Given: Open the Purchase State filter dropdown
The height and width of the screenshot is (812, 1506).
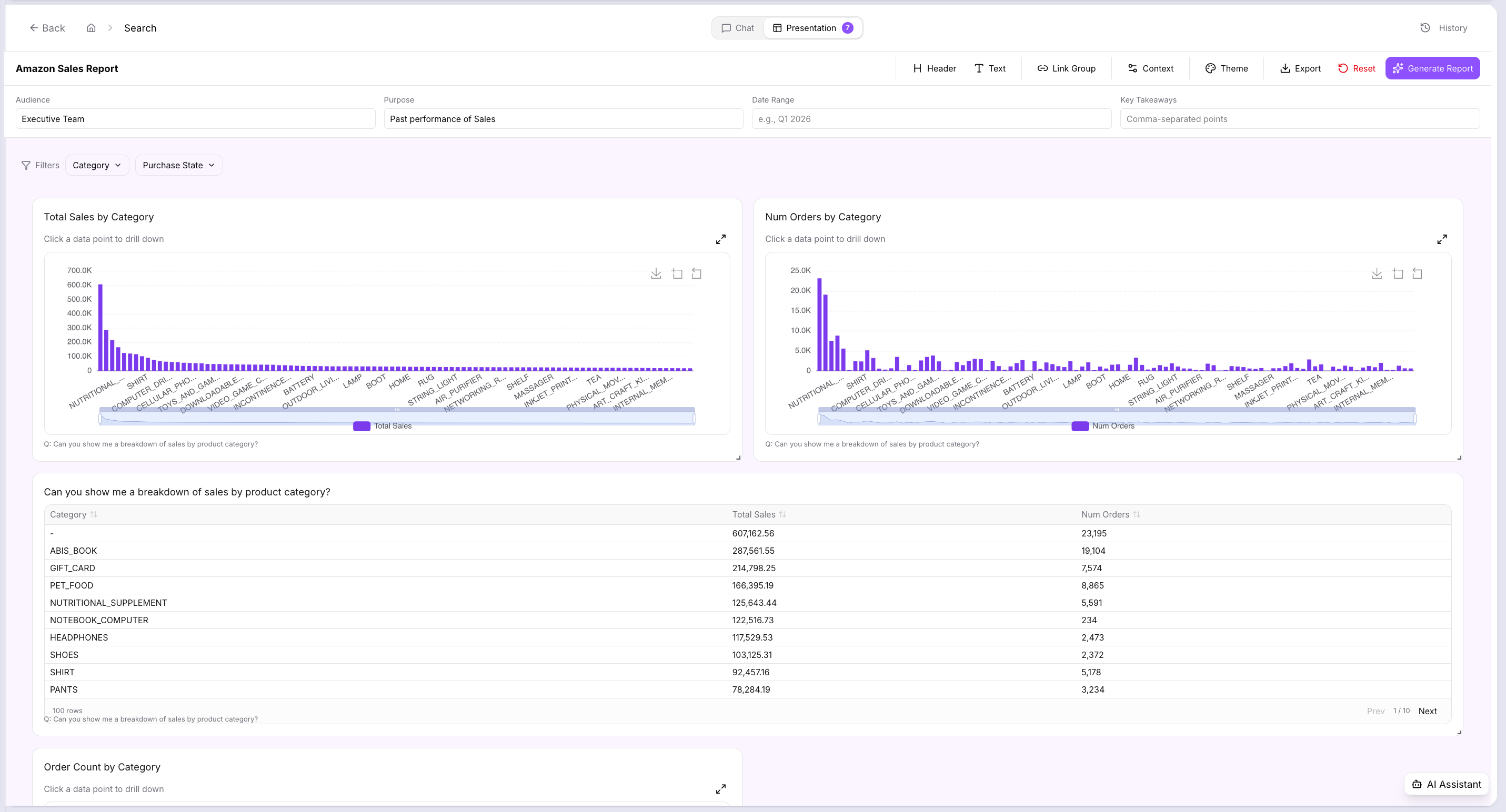Looking at the screenshot, I should (x=179, y=165).
